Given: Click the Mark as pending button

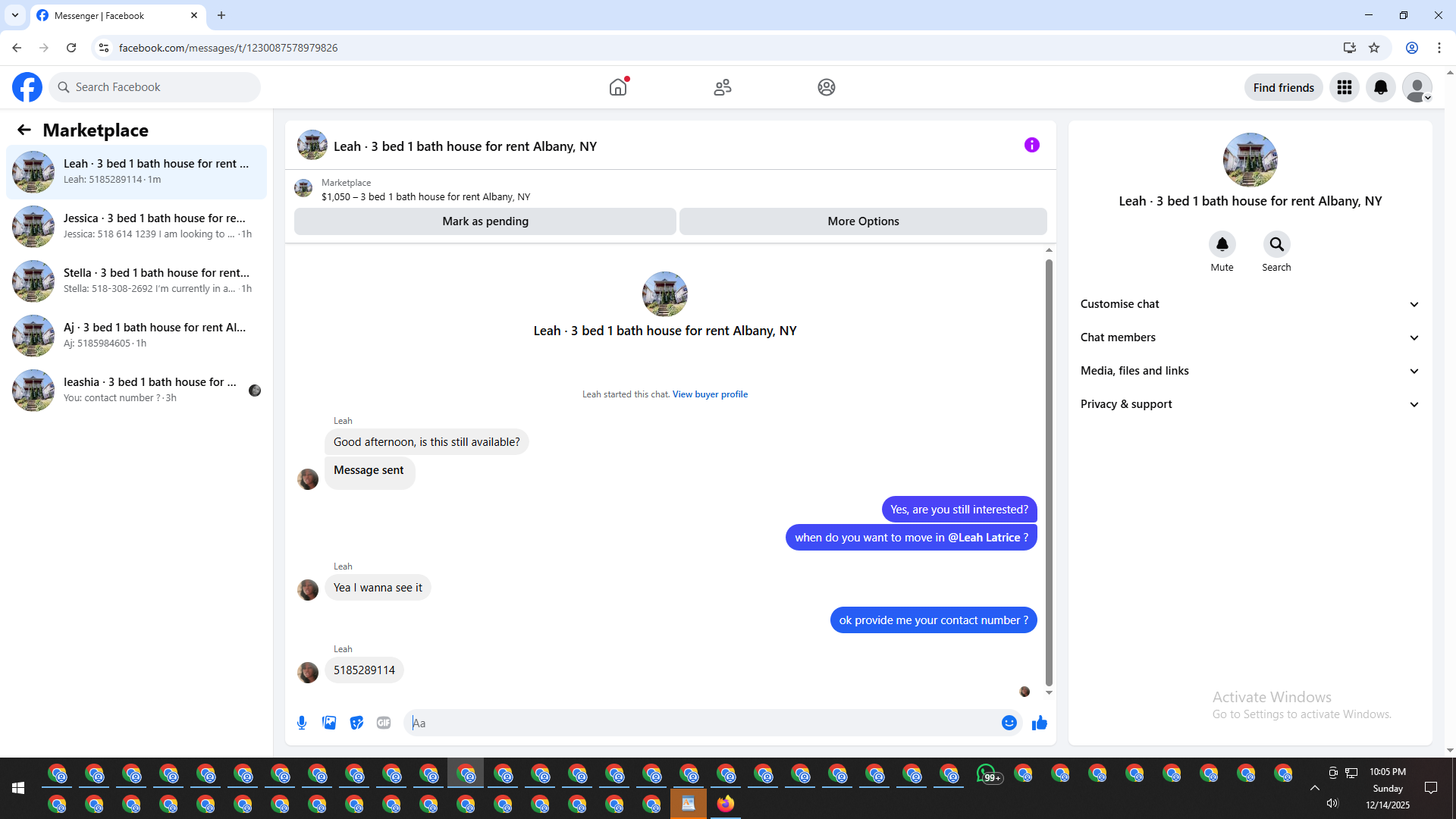Looking at the screenshot, I should [x=485, y=221].
